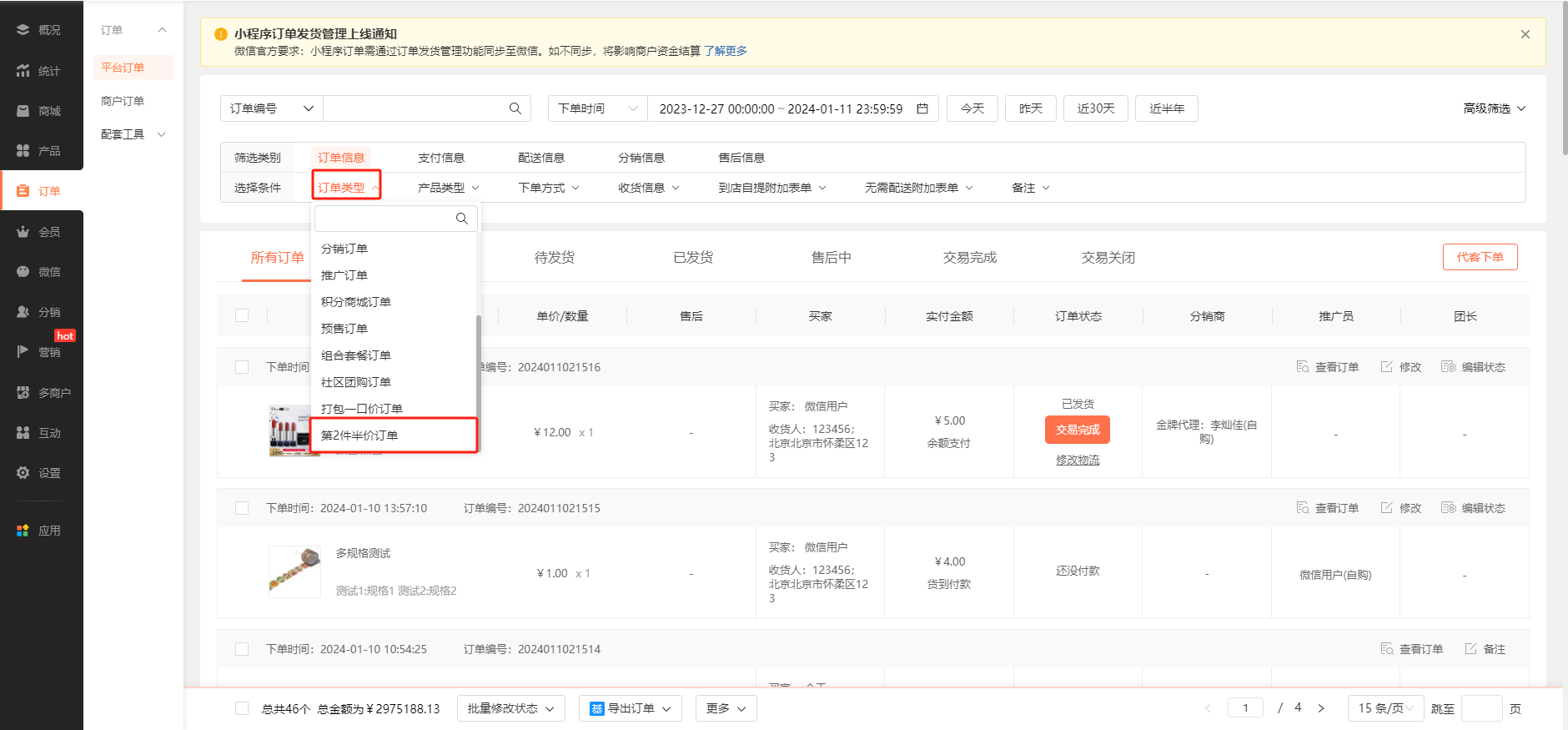Dismiss the mini-program notification banner
The image size is (1568, 730).
point(1525,34)
